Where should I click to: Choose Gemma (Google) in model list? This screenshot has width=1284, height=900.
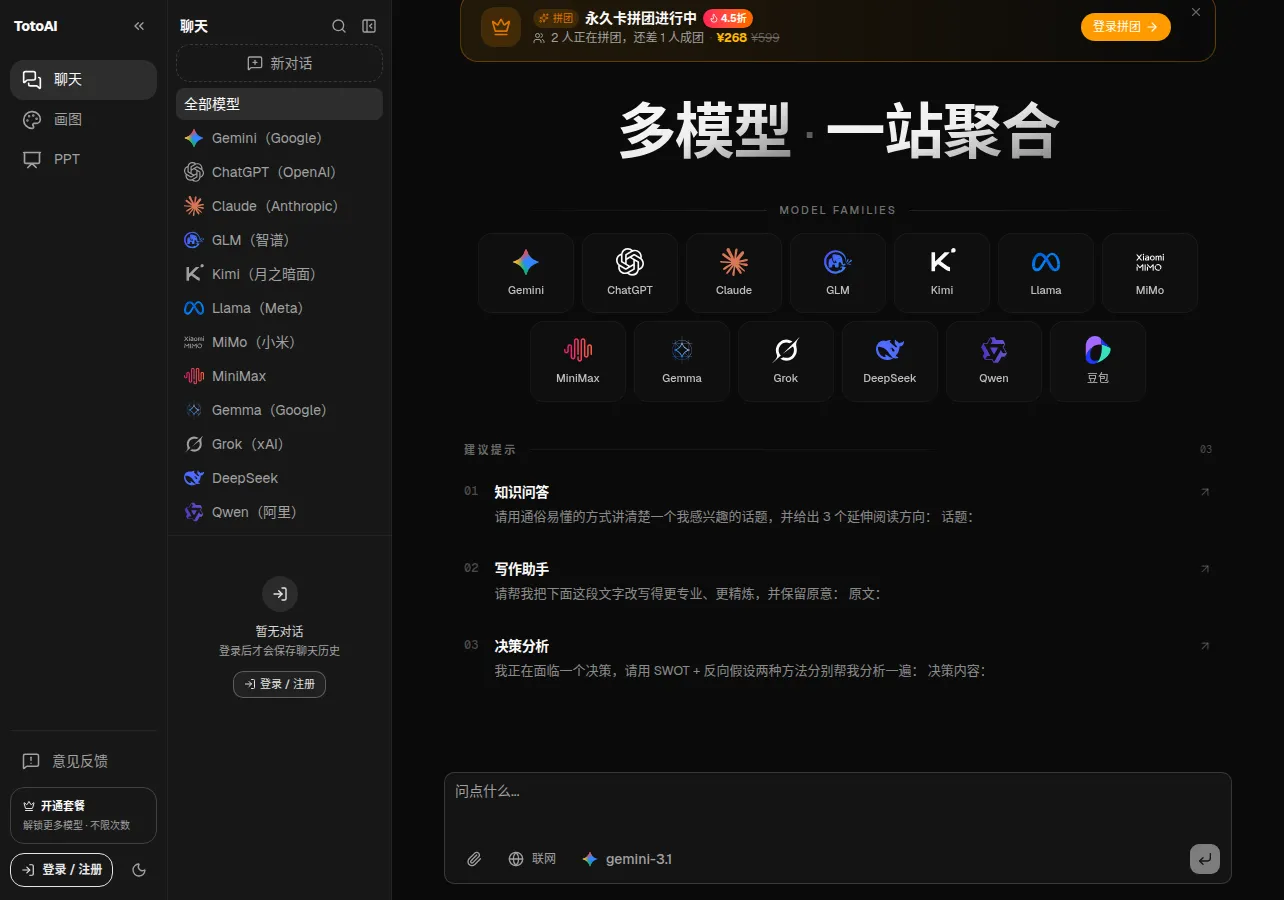[x=279, y=410]
